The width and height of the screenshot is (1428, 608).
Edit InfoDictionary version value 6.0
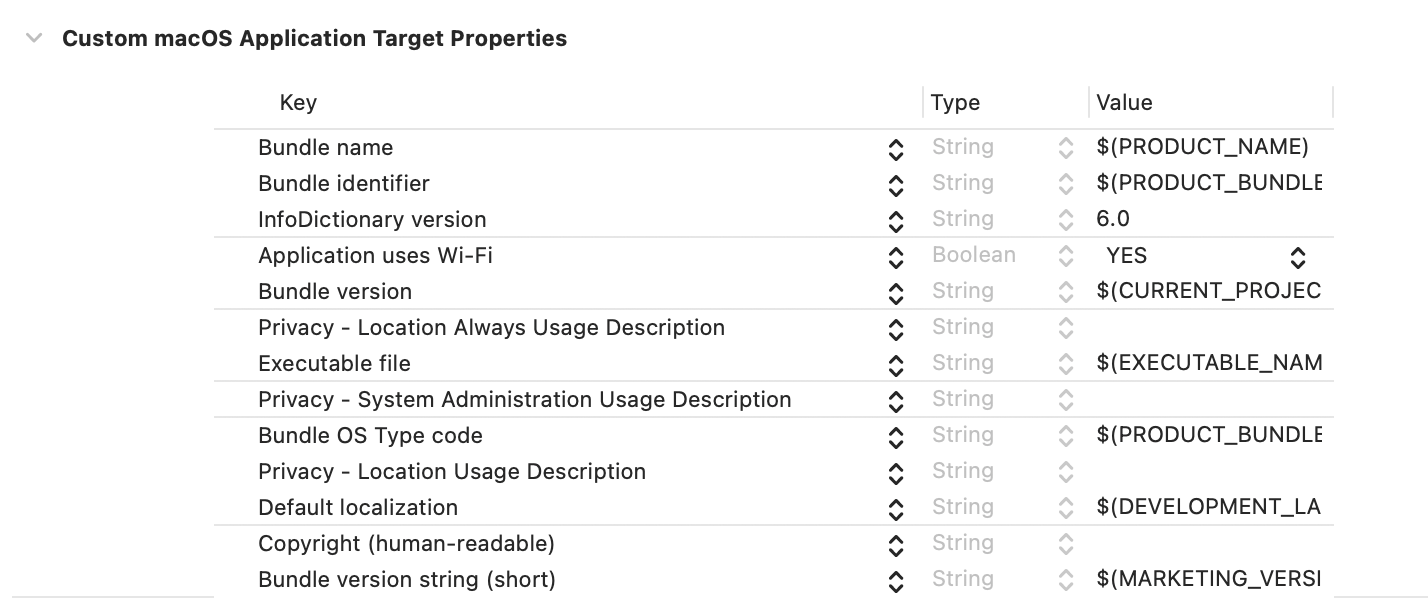coord(1113,220)
